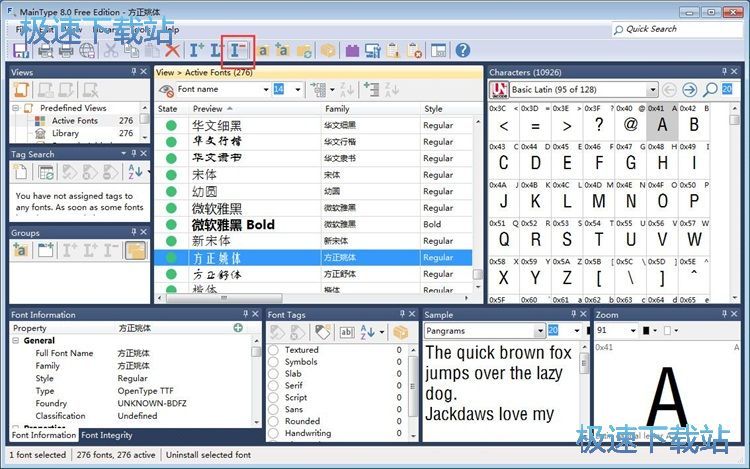Click the new group folder icon in Groups
Viewport: 750px width, 469px height.
tap(45, 250)
